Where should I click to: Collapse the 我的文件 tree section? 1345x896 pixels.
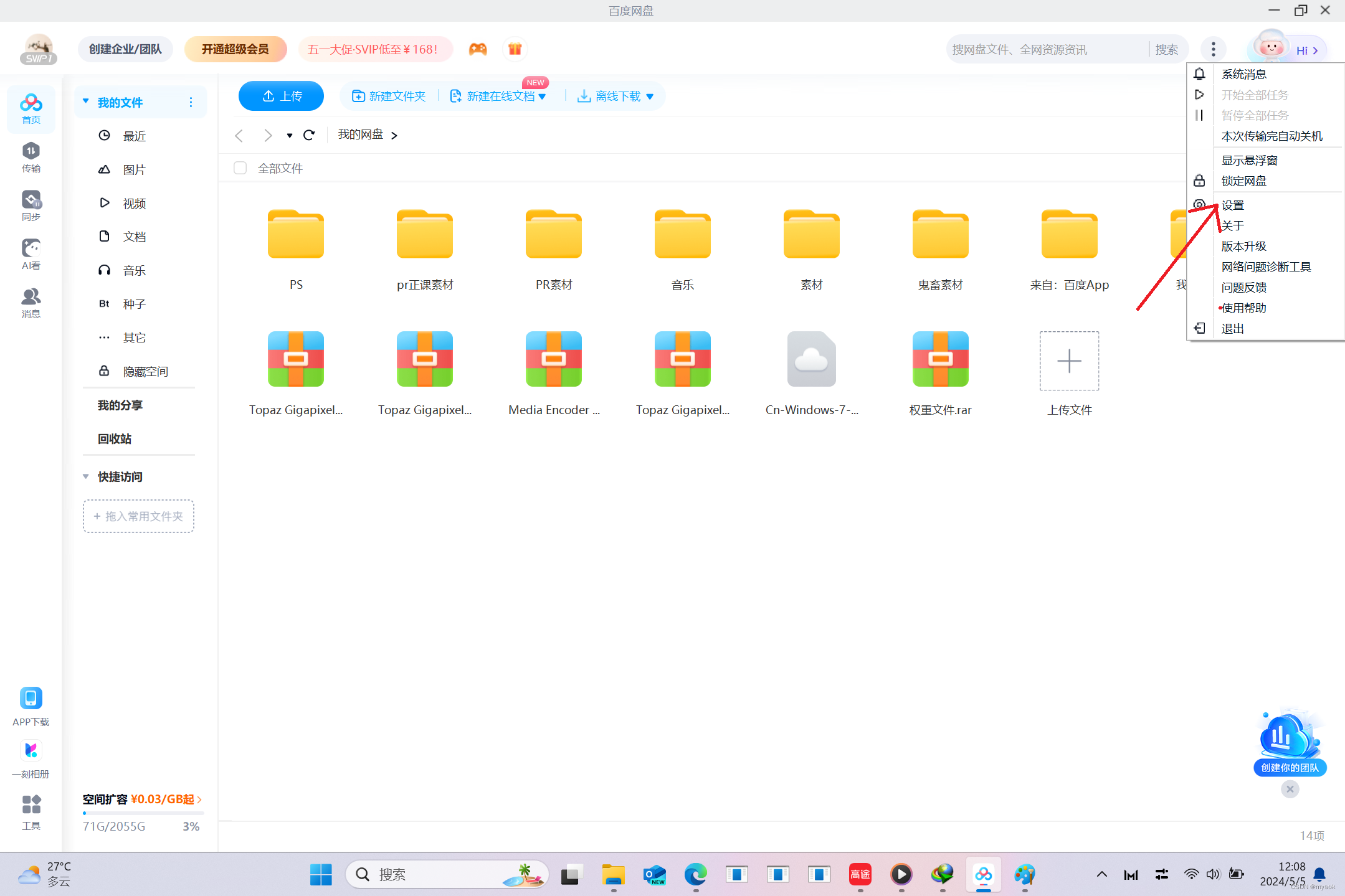pos(86,101)
